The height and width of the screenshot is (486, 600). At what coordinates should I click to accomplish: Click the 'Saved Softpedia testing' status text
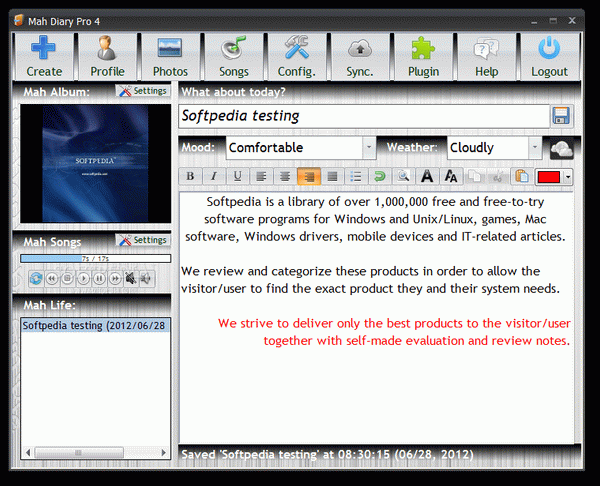tap(327, 455)
